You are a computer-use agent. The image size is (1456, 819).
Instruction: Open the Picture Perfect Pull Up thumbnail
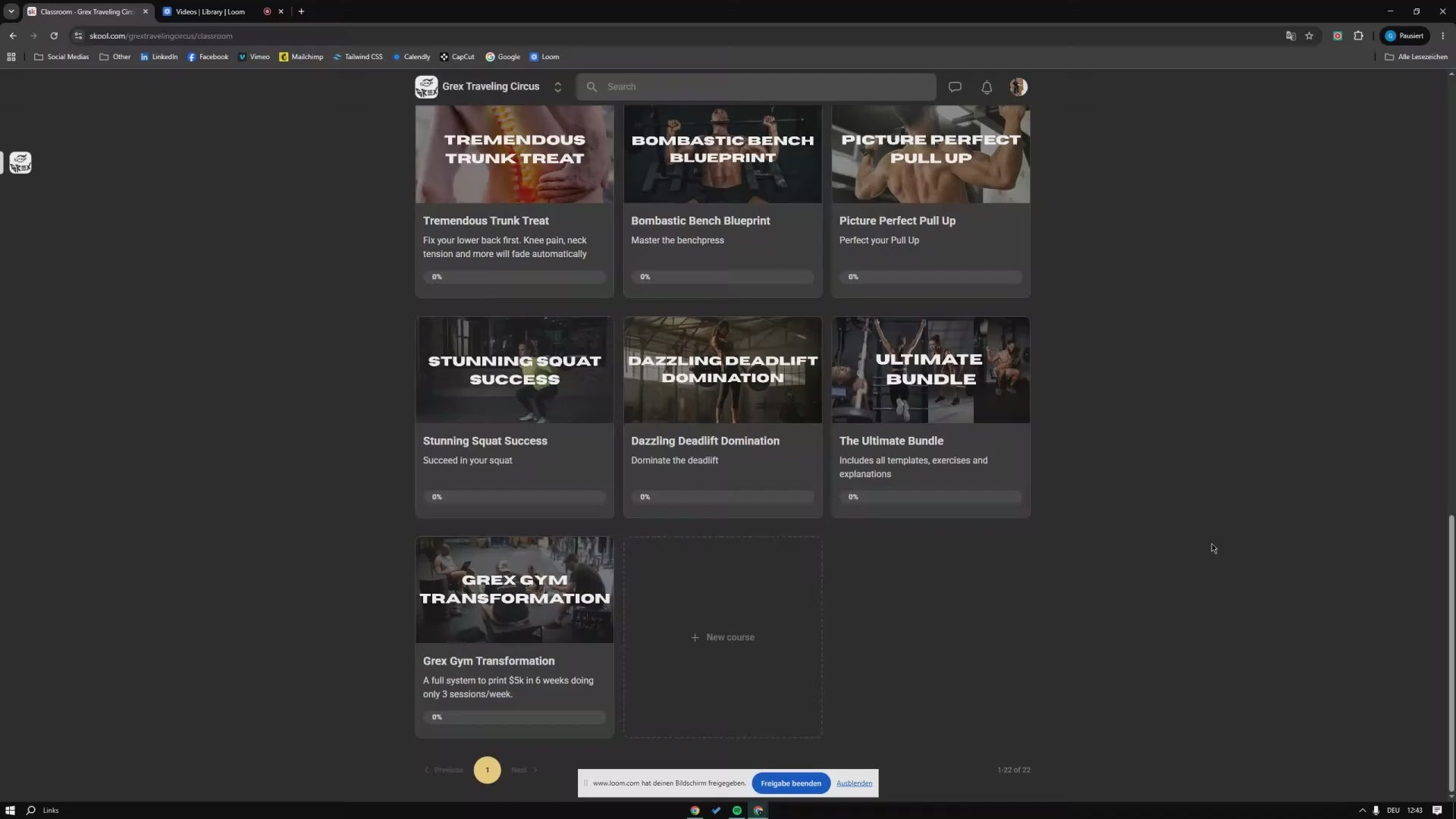pos(930,154)
